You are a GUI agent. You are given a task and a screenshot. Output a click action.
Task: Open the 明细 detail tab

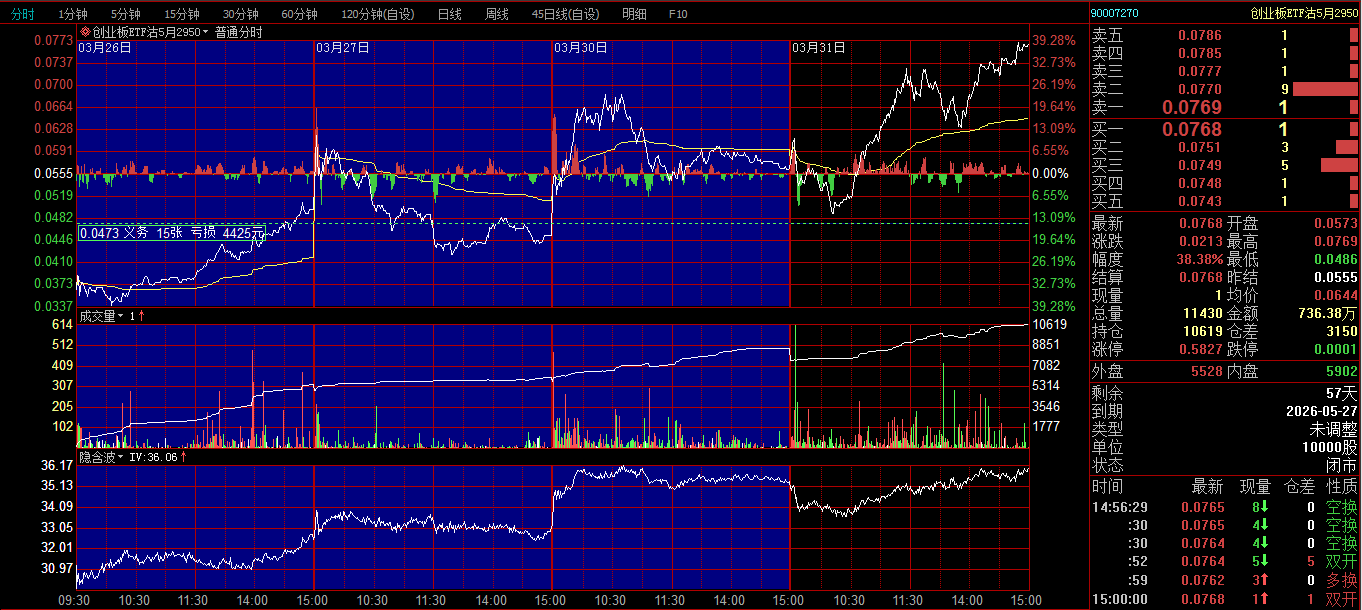(634, 14)
